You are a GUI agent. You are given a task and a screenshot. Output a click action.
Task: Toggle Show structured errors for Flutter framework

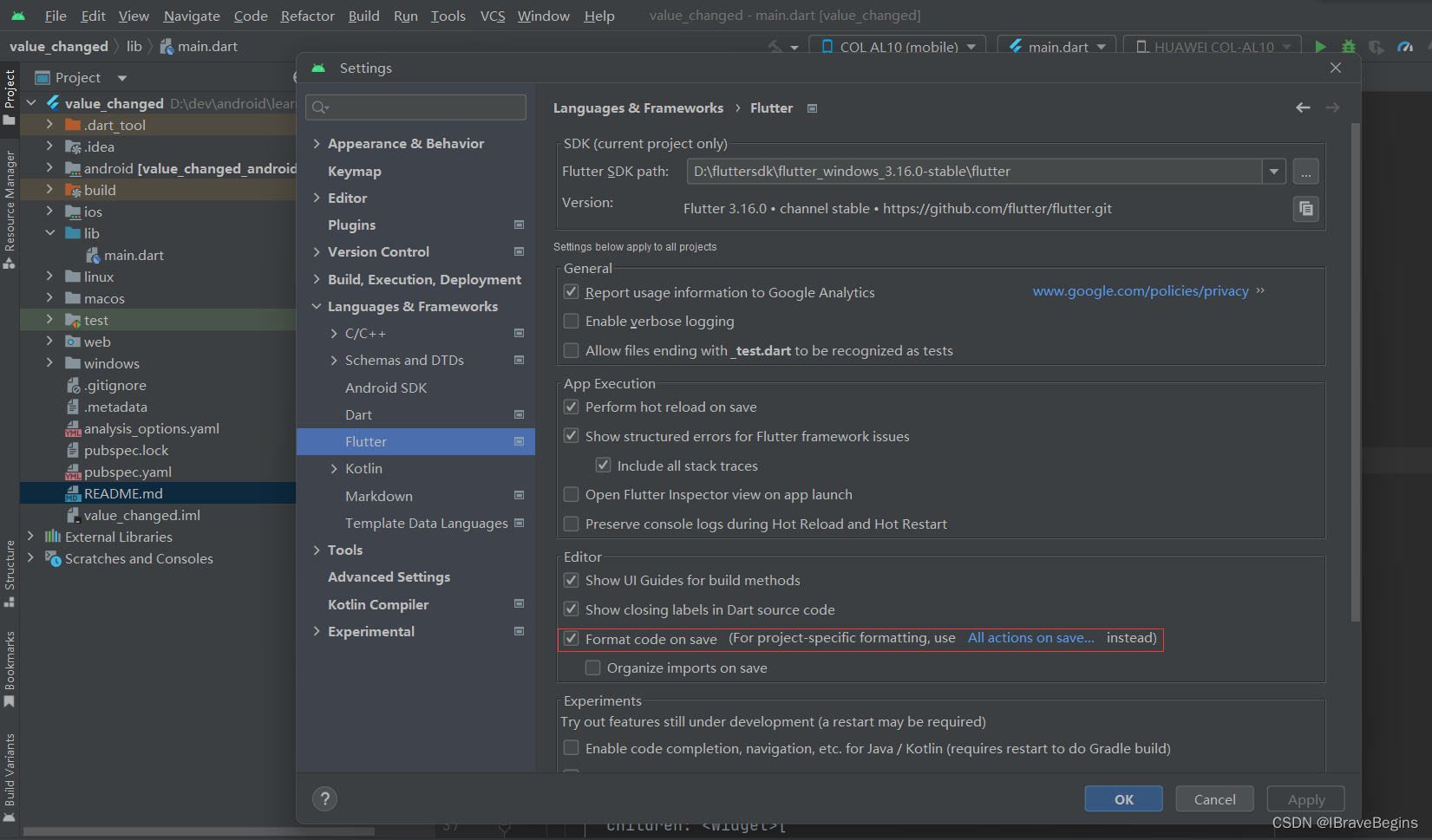(571, 436)
